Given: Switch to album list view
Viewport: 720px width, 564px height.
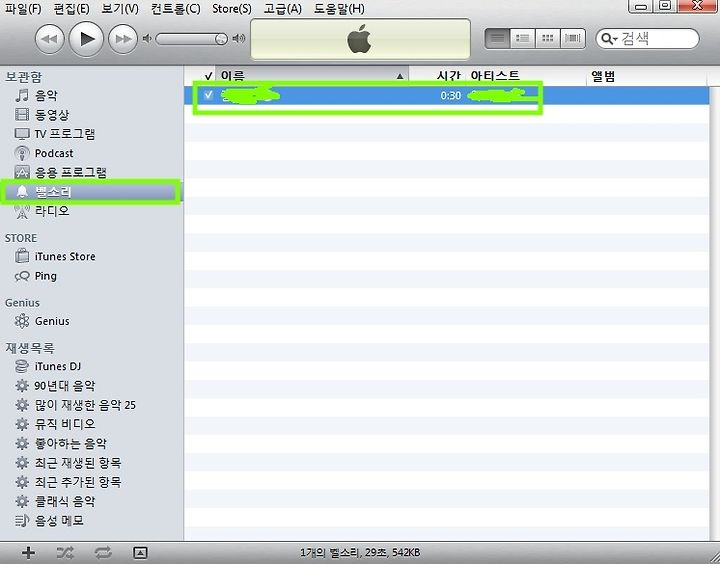Looking at the screenshot, I should [x=523, y=39].
